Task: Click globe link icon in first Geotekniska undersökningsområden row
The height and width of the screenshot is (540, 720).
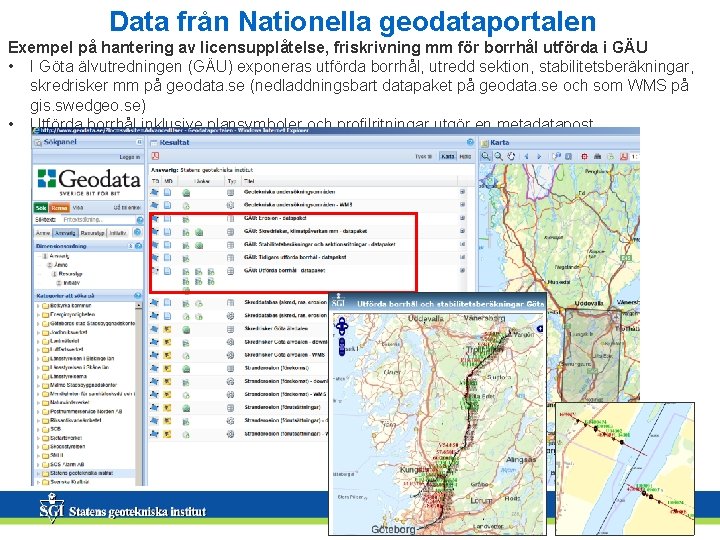Action: click(x=186, y=193)
